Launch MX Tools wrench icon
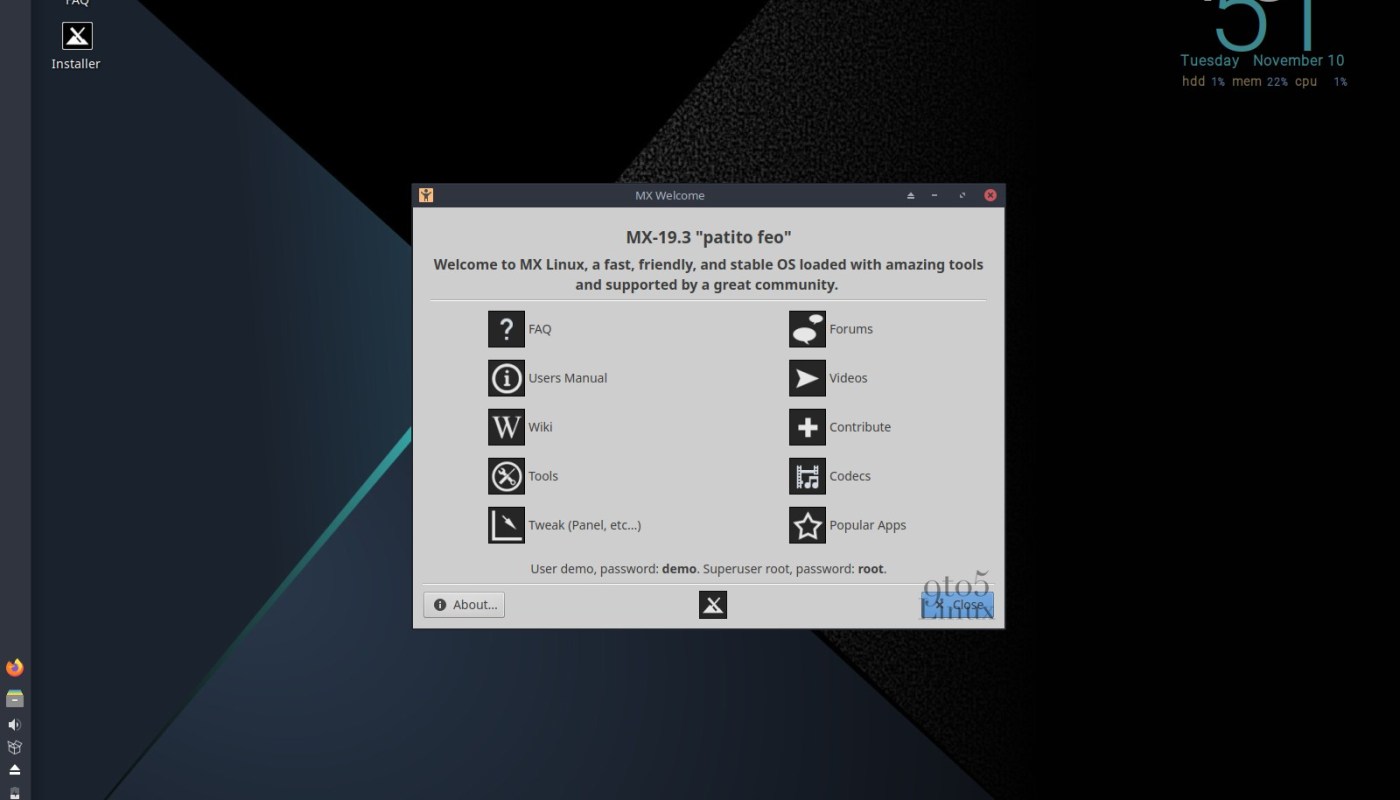Image resolution: width=1400 pixels, height=800 pixels. pos(506,476)
